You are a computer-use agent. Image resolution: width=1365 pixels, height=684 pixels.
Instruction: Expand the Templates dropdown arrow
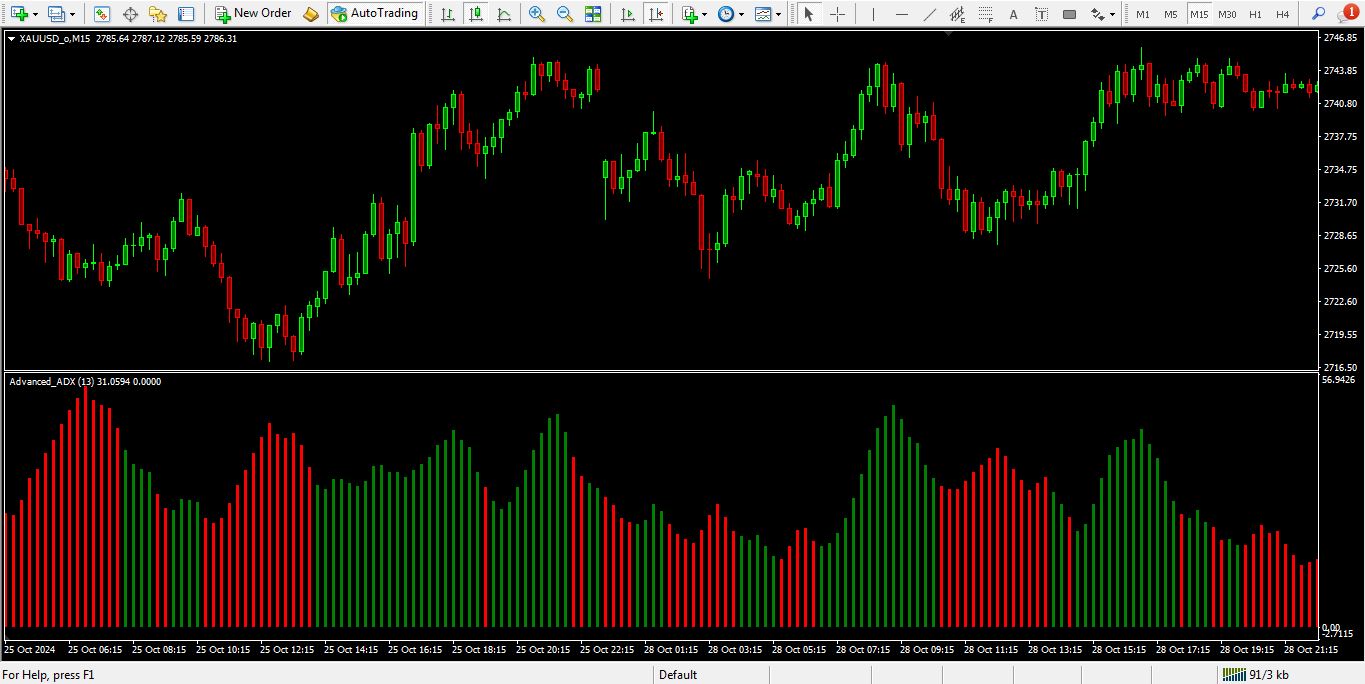(778, 14)
